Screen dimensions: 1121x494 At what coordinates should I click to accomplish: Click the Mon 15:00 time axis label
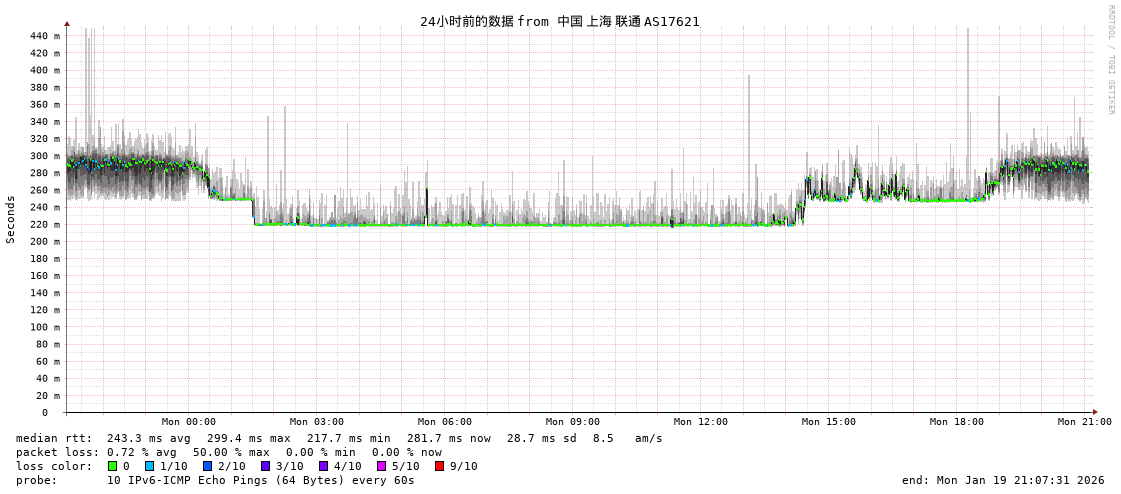point(828,422)
